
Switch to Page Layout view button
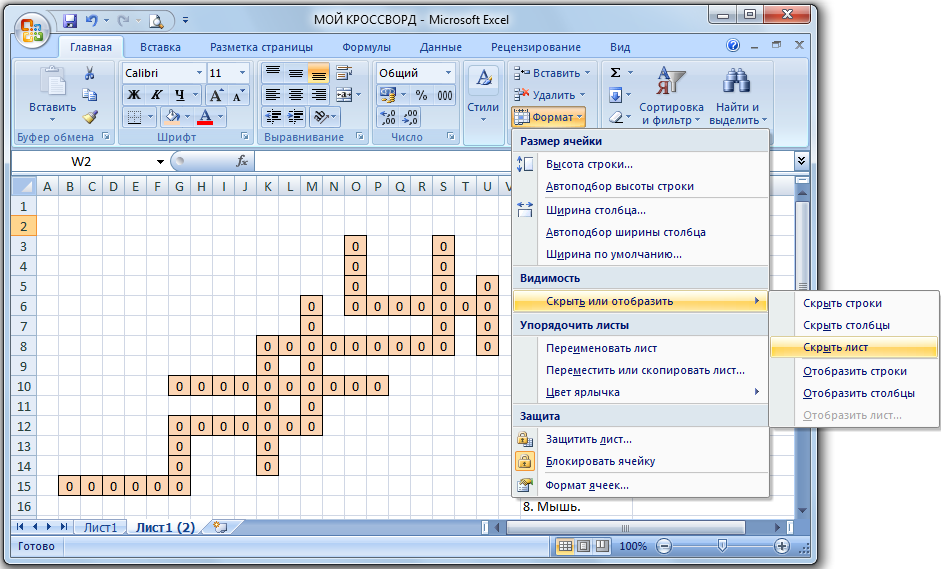(x=583, y=546)
